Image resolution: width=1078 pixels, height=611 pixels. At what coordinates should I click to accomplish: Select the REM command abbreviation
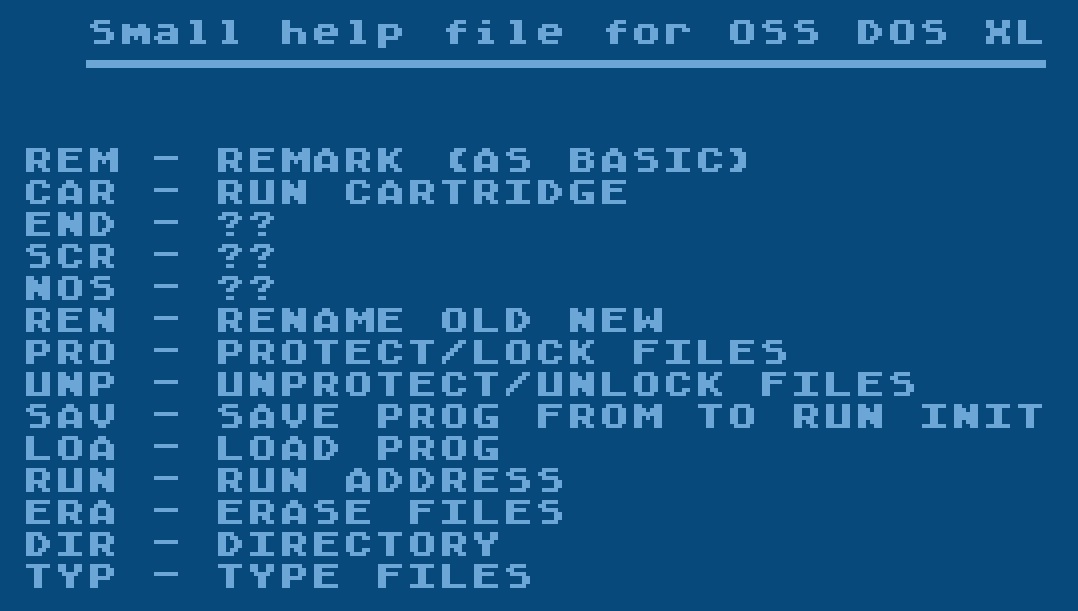tap(72, 160)
